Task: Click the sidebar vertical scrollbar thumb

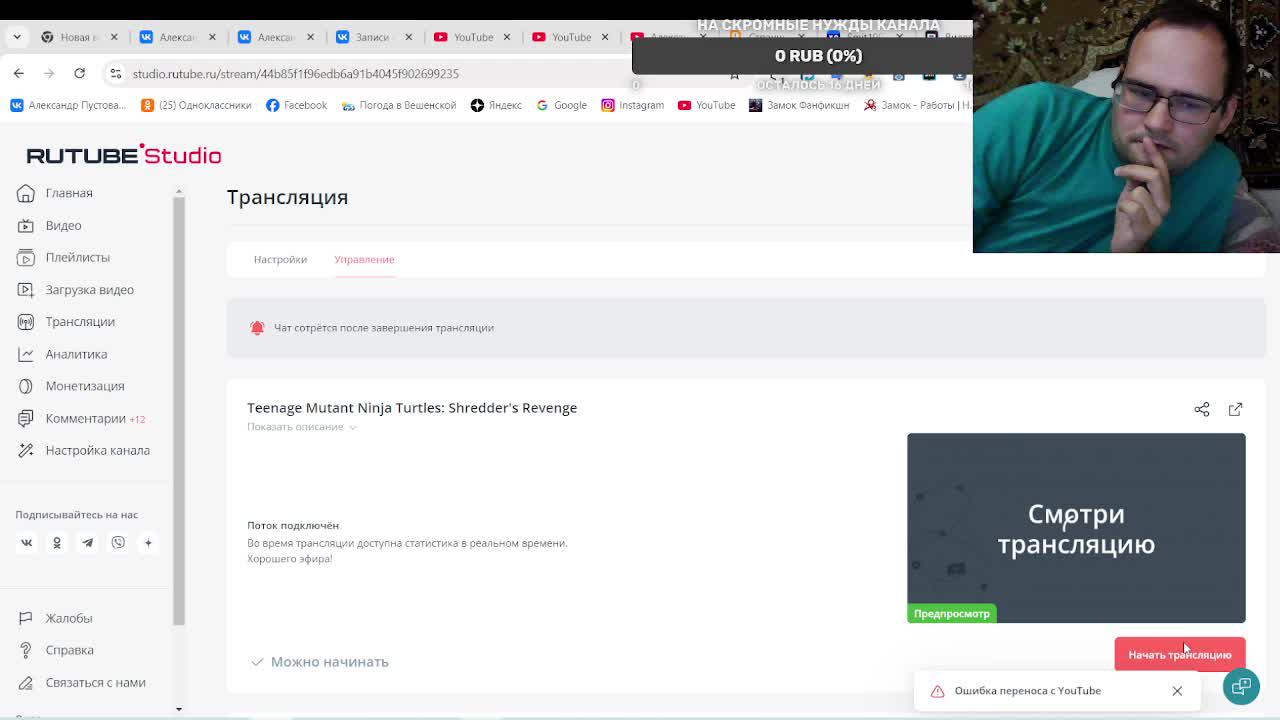Action: (179, 410)
